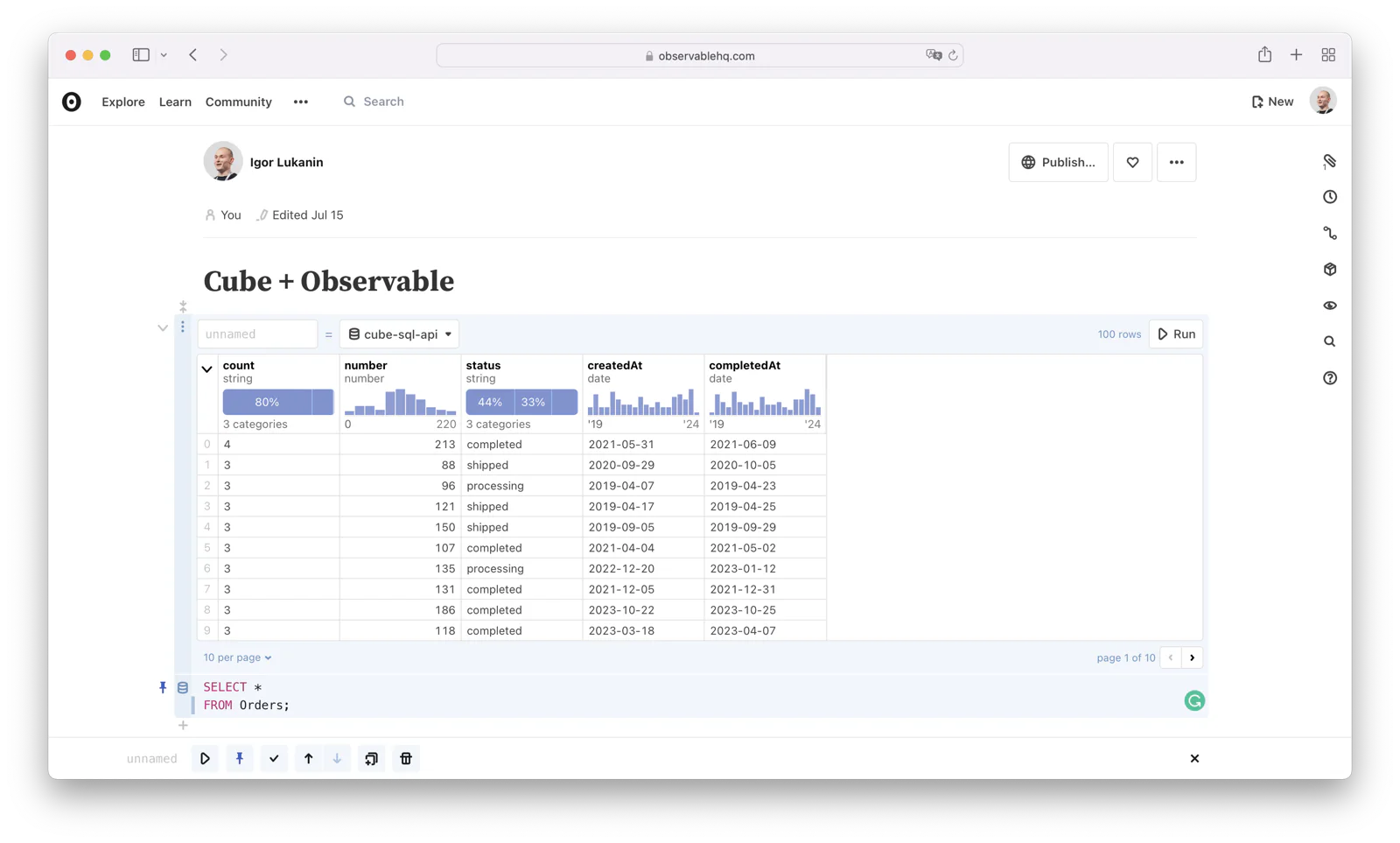This screenshot has height=843, width=1400.
Task: Unpin the cell with blue pin icon
Action: pyautogui.click(x=163, y=687)
